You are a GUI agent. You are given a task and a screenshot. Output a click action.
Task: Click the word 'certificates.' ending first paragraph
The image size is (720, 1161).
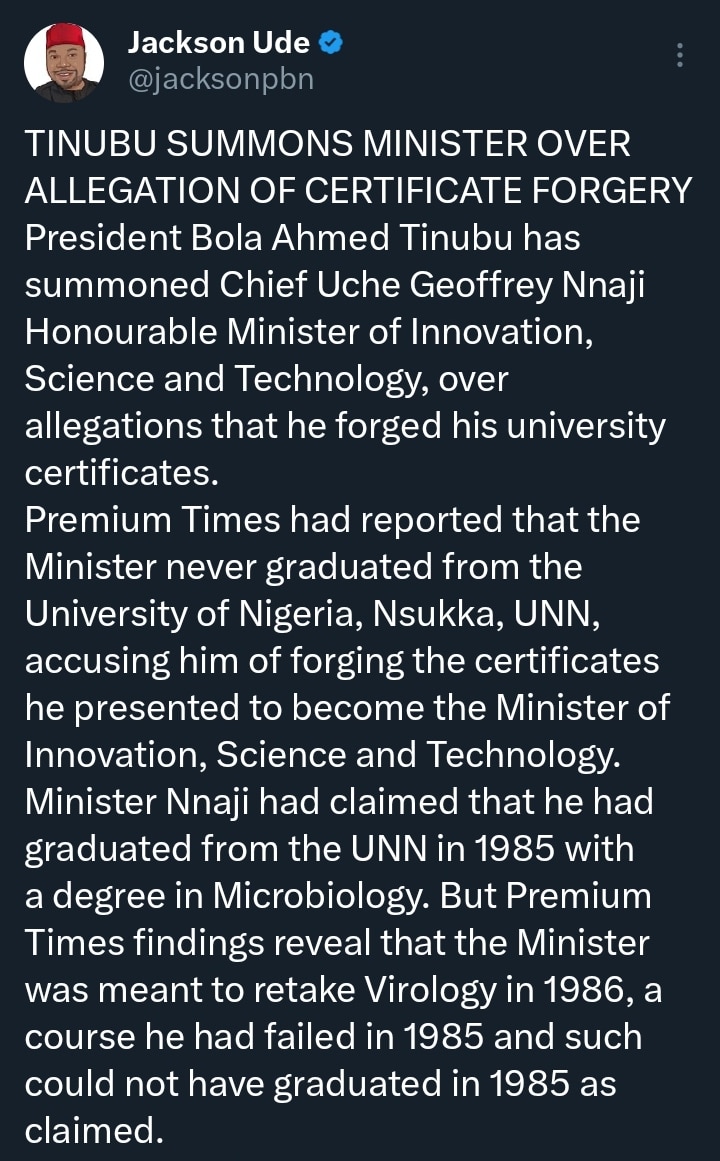[121, 473]
